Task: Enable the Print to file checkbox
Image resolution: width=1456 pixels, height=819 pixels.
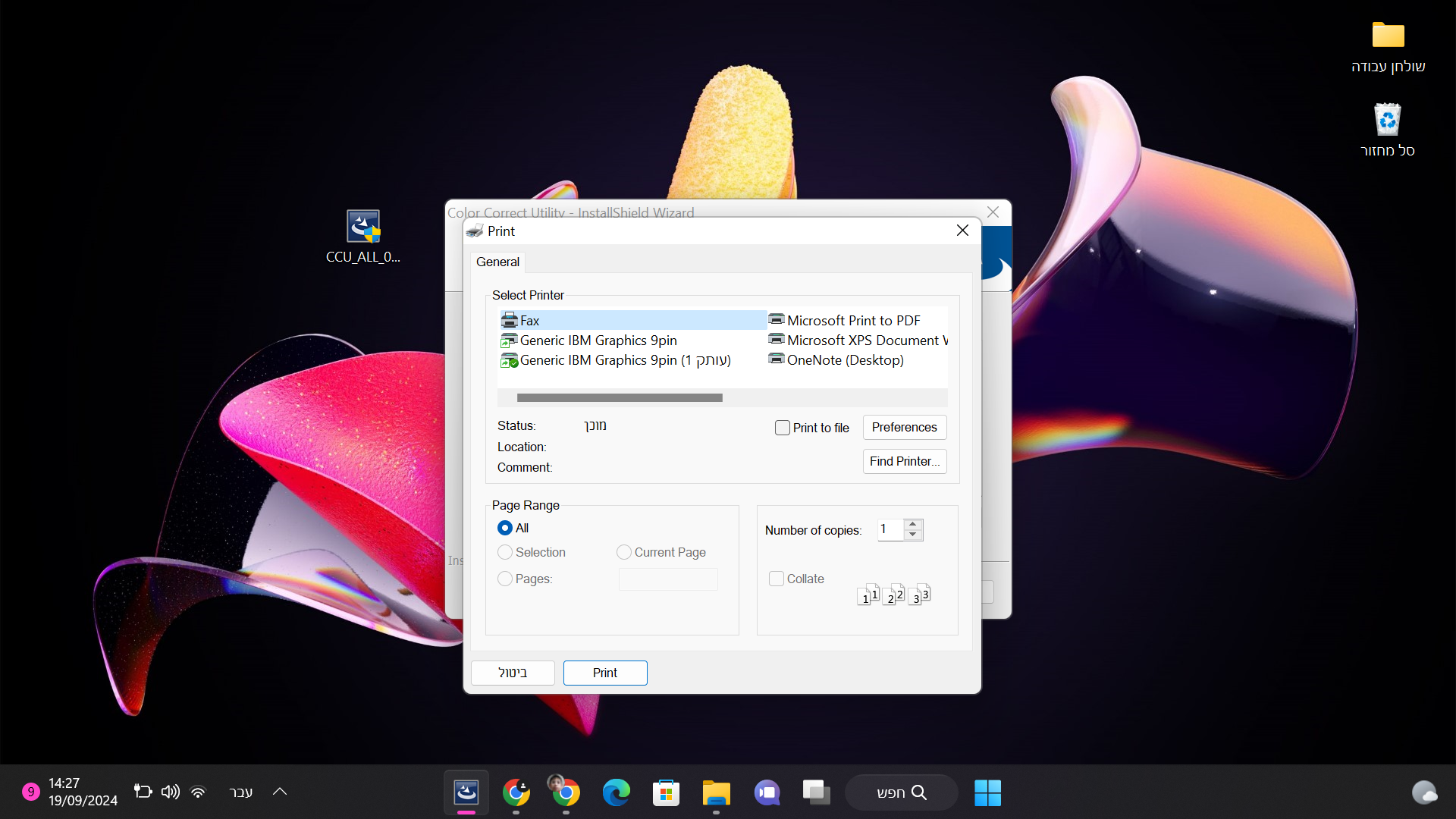Action: 783,428
